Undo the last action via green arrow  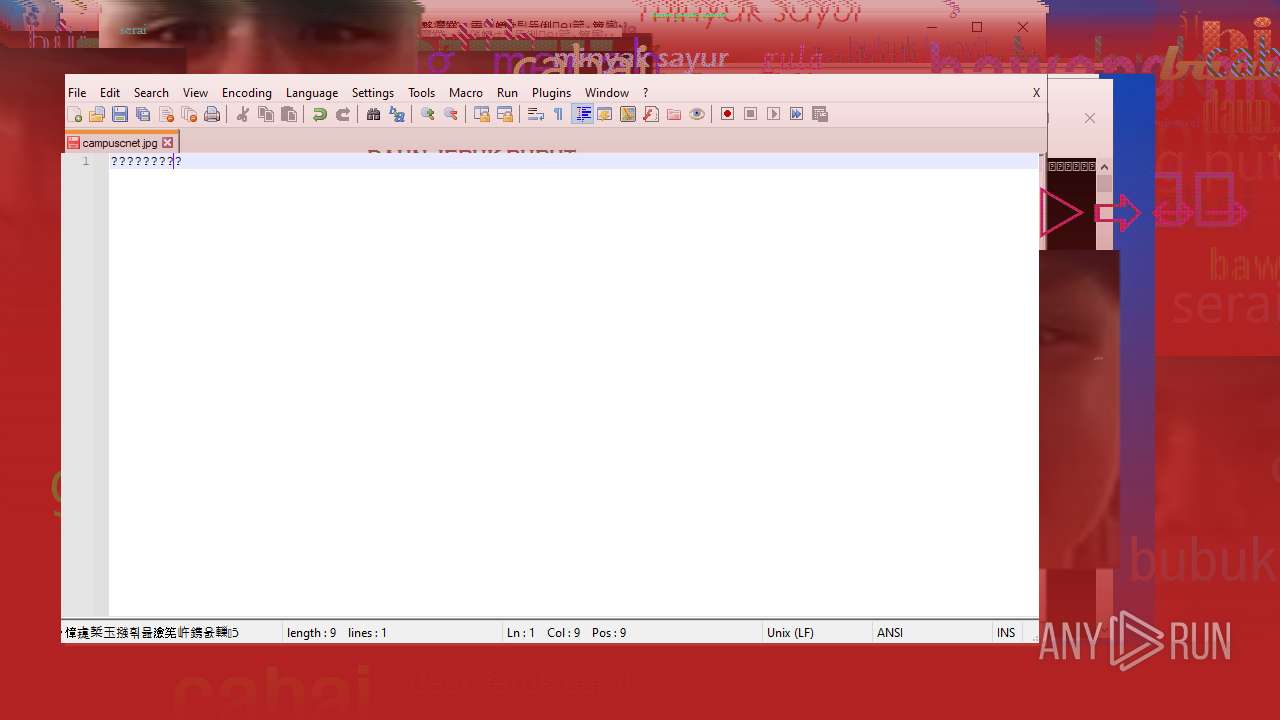(x=319, y=114)
